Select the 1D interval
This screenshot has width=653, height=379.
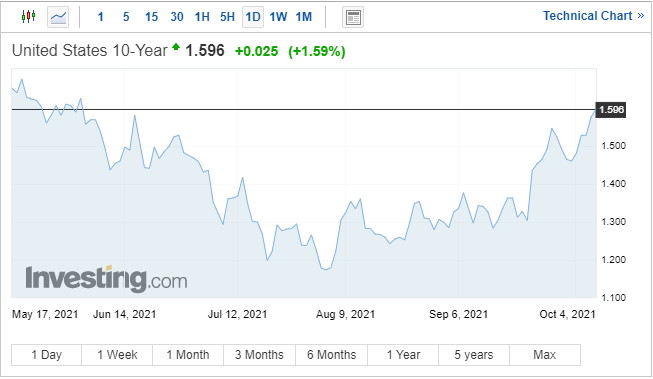click(253, 17)
